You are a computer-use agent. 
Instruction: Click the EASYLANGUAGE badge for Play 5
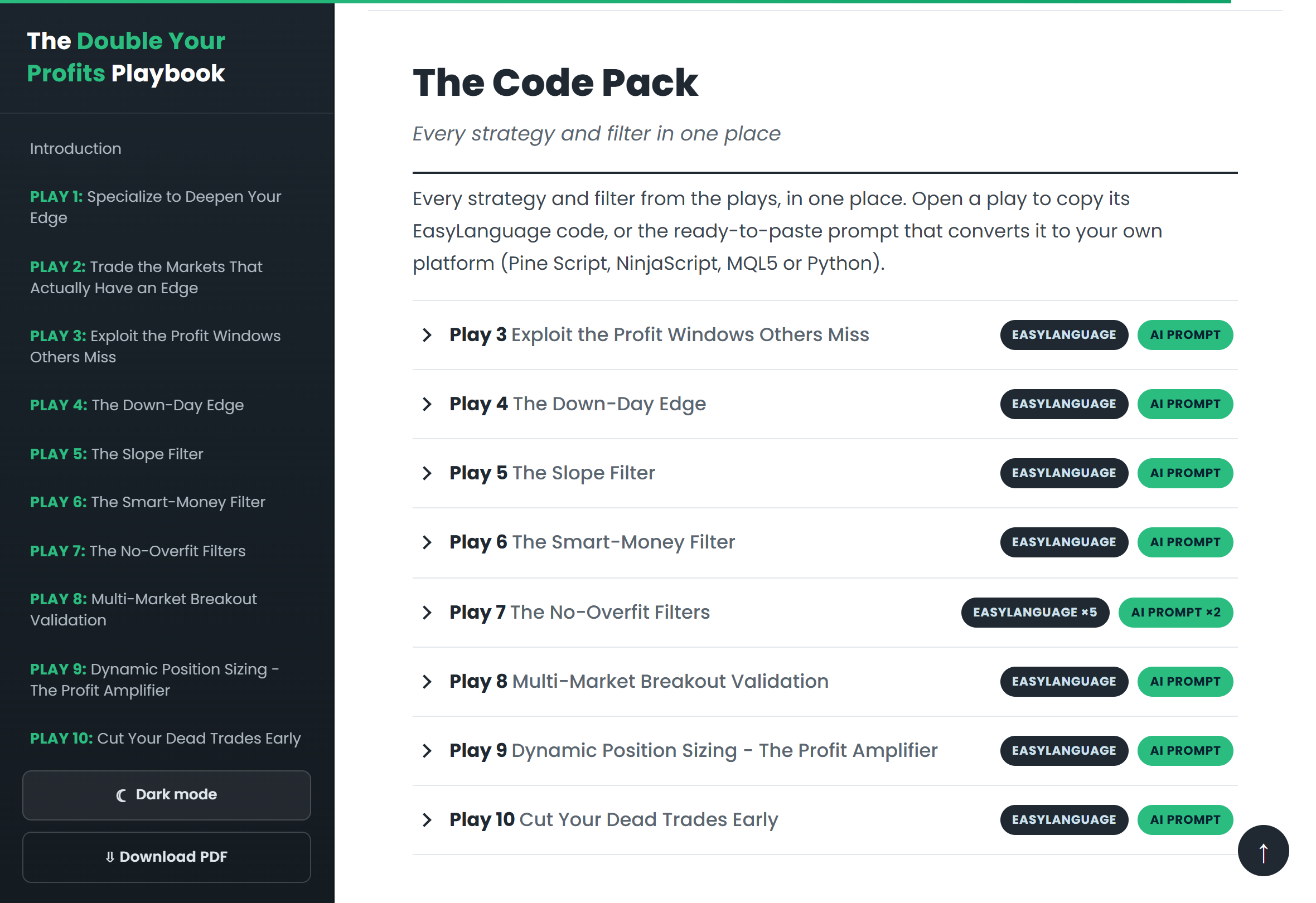coord(1063,473)
